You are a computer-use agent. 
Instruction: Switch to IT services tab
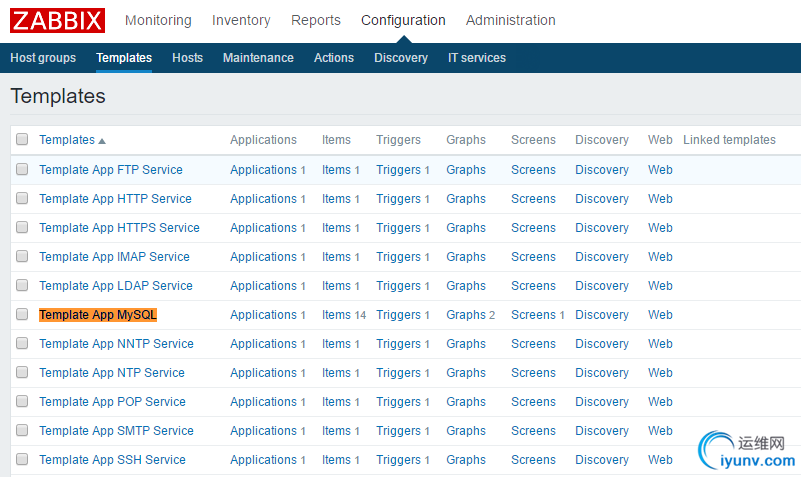tap(477, 58)
